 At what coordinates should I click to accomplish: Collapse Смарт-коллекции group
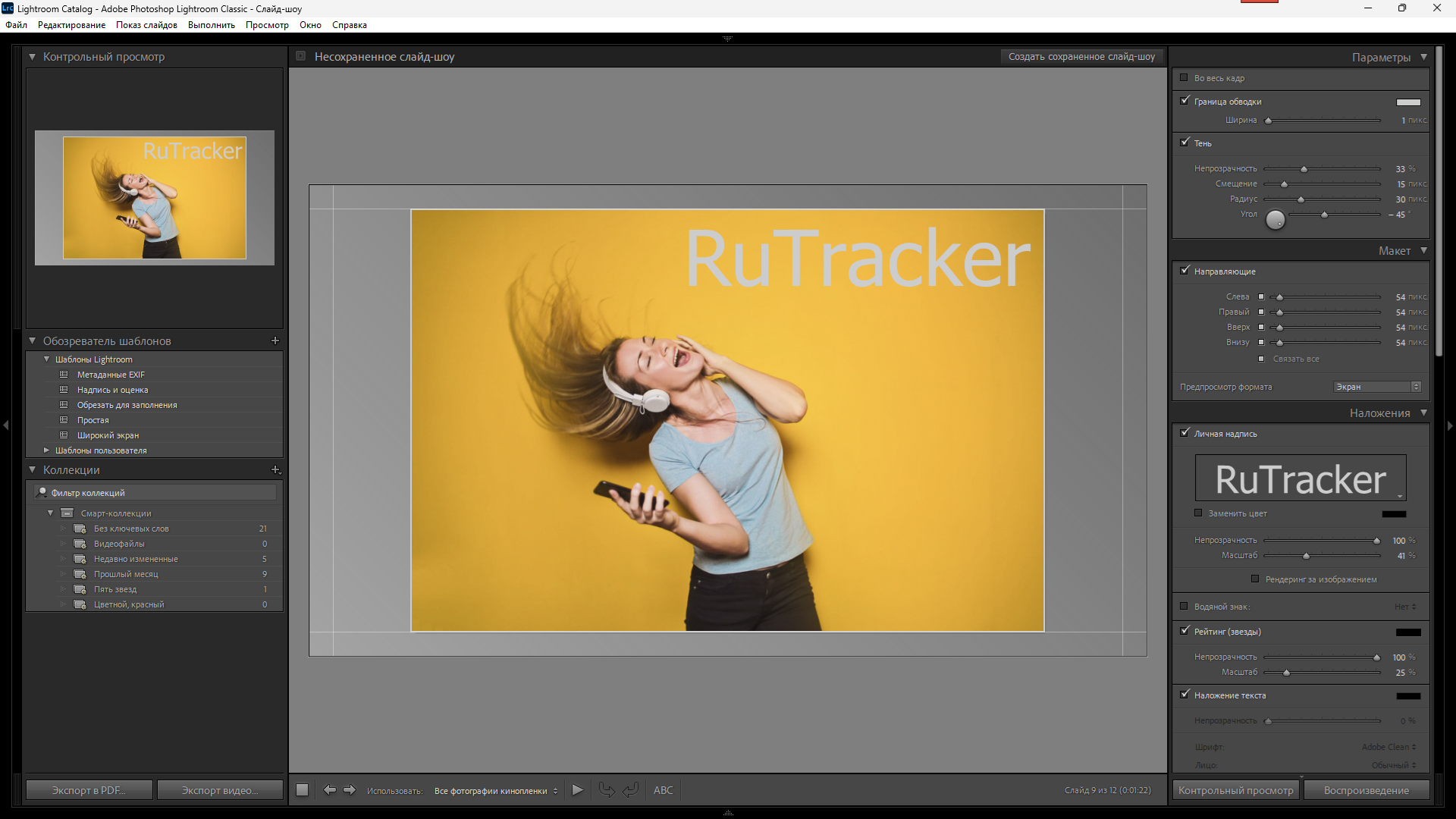click(x=51, y=513)
